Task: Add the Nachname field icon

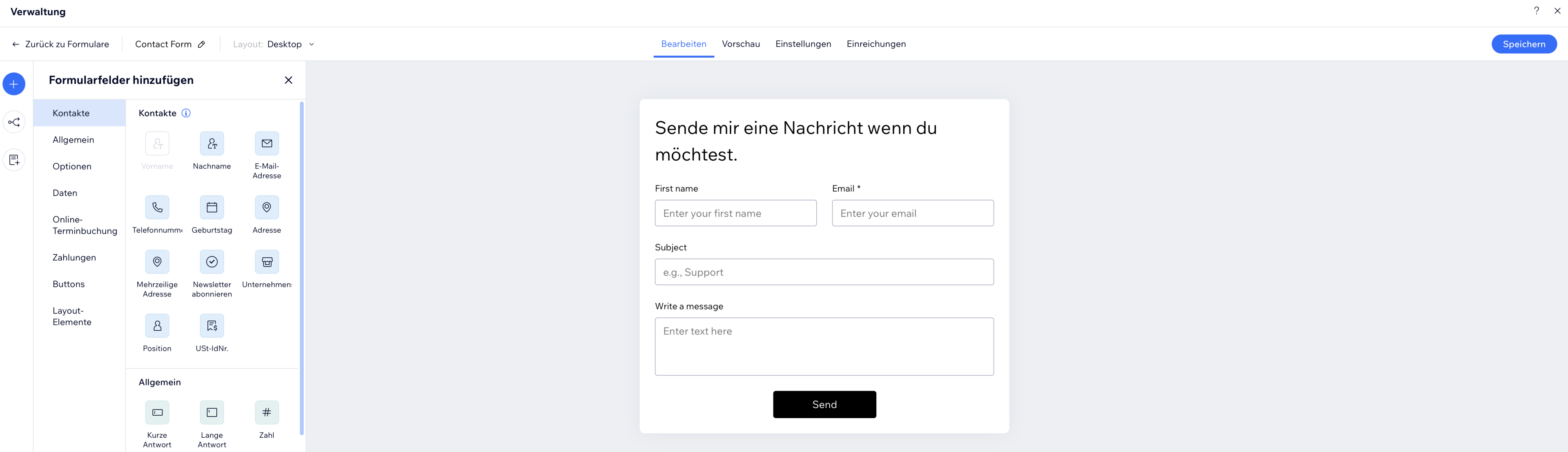Action: coord(212,144)
